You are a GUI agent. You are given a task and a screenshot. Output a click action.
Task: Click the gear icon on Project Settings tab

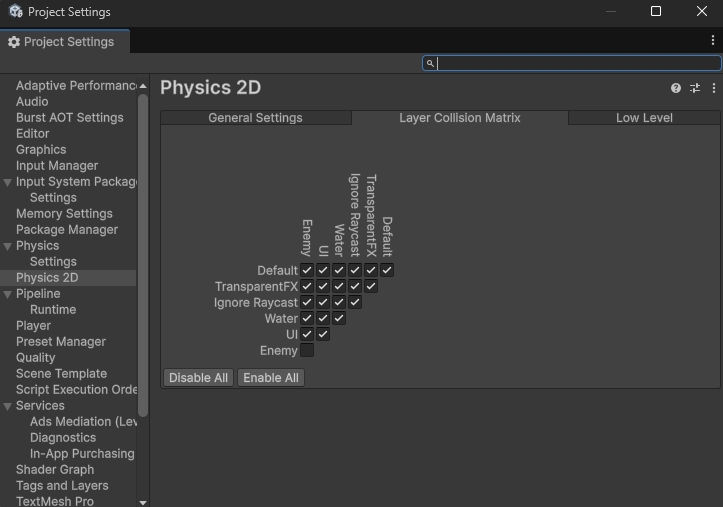tap(14, 42)
